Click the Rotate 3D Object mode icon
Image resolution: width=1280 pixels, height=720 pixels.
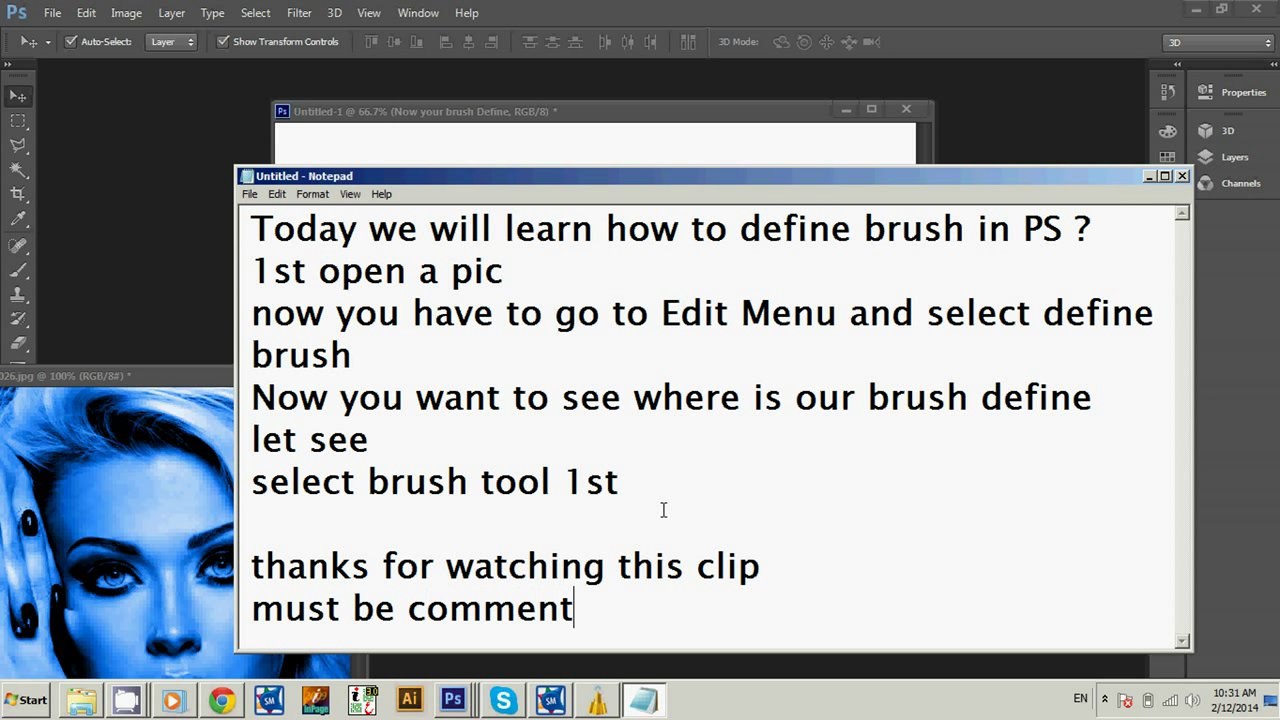[781, 42]
